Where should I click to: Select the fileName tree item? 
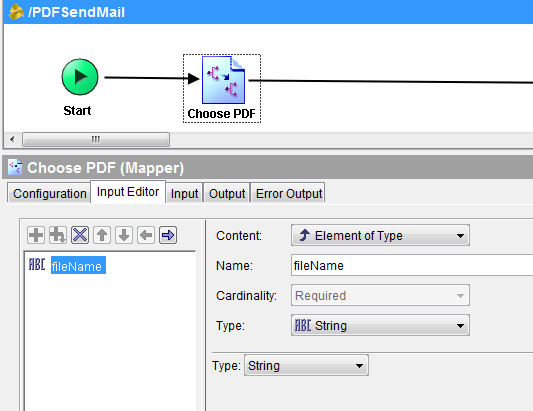78,265
